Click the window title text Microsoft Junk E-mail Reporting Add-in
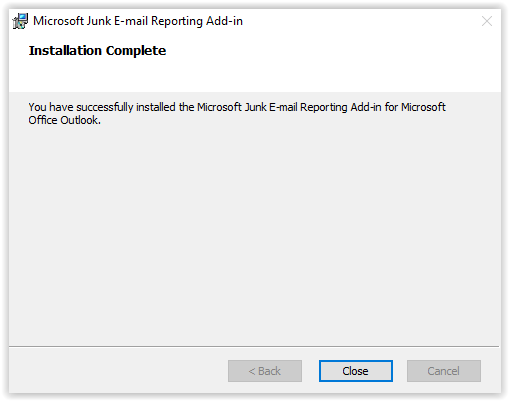The image size is (509, 401). tap(138, 21)
